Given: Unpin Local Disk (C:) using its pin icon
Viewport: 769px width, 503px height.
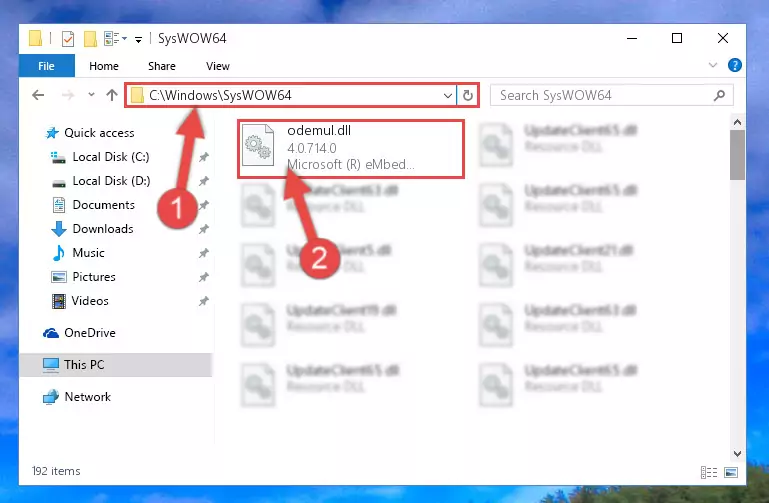Looking at the screenshot, I should [204, 157].
